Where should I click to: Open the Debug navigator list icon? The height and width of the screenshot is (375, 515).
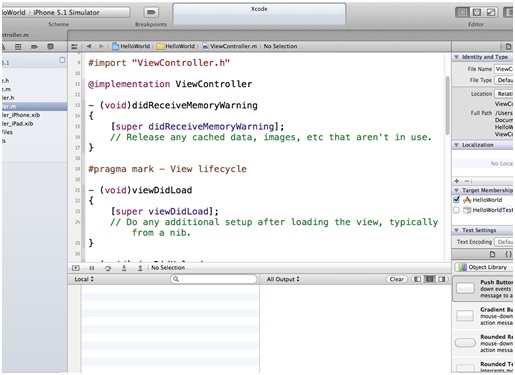18,47
